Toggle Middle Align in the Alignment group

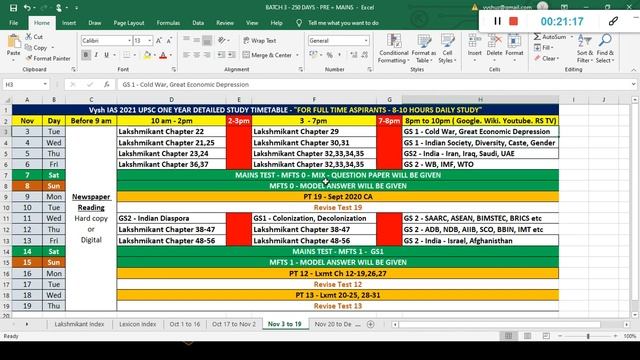pos(197,40)
